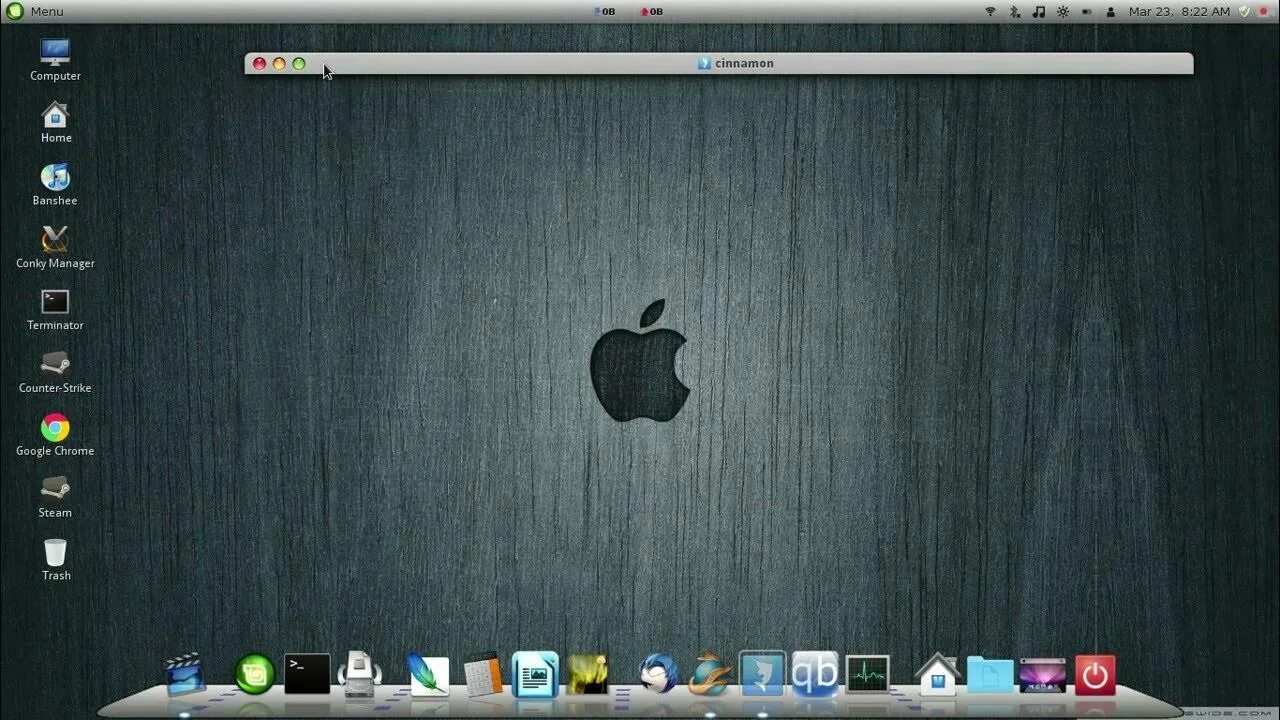
Task: Click the Bluetooth tray icon
Action: click(1015, 12)
